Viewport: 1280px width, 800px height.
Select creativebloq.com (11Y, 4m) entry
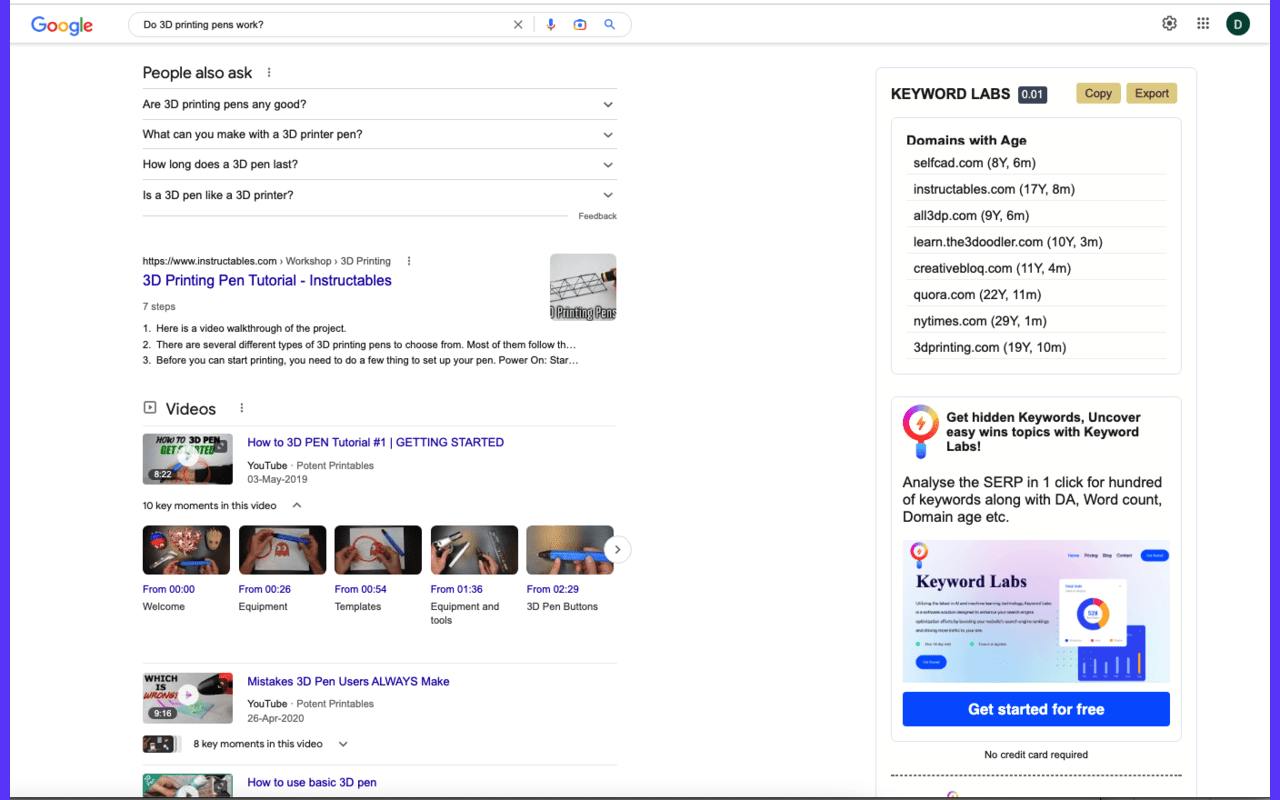coord(992,268)
